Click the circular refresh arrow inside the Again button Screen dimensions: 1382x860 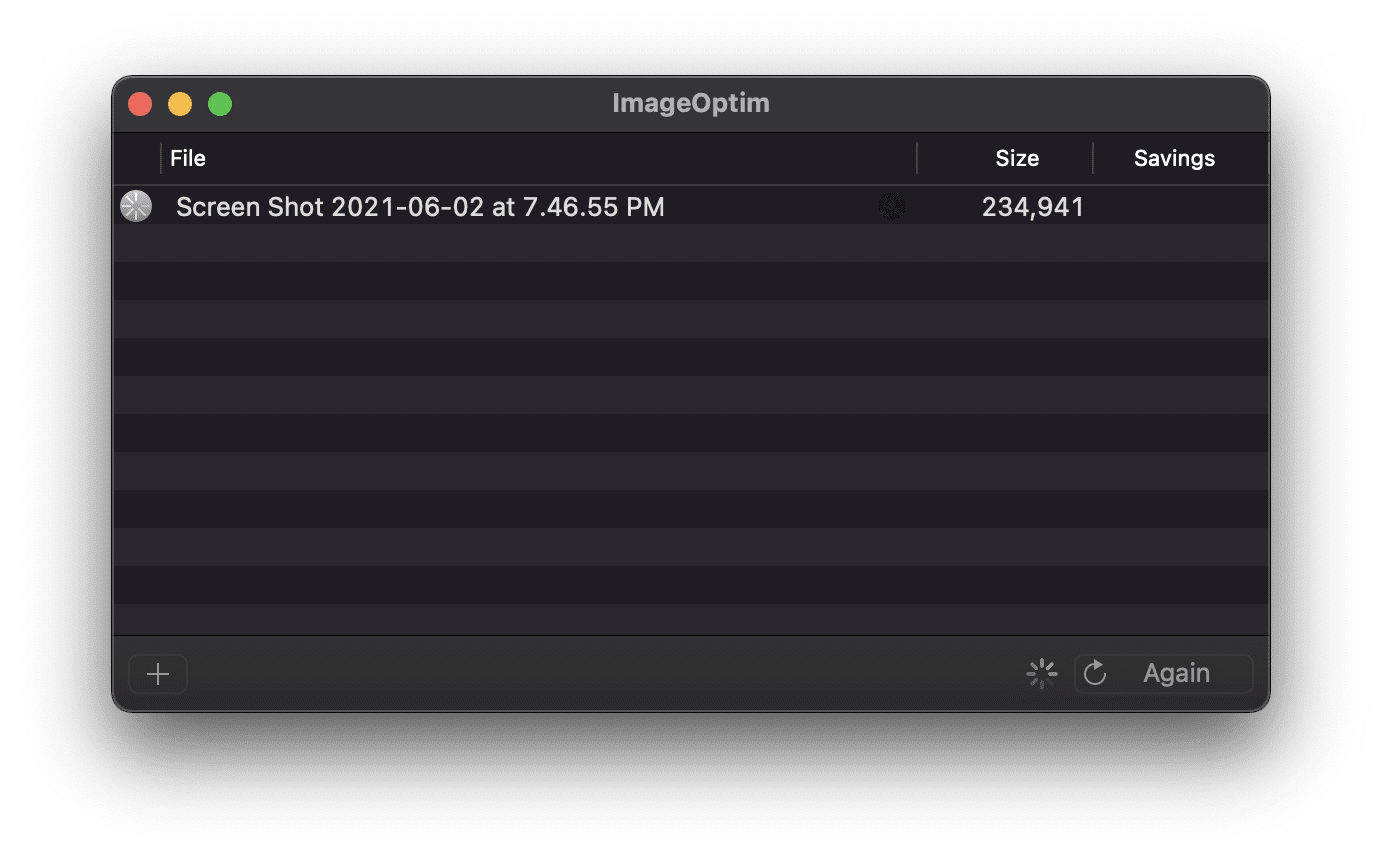[1095, 673]
